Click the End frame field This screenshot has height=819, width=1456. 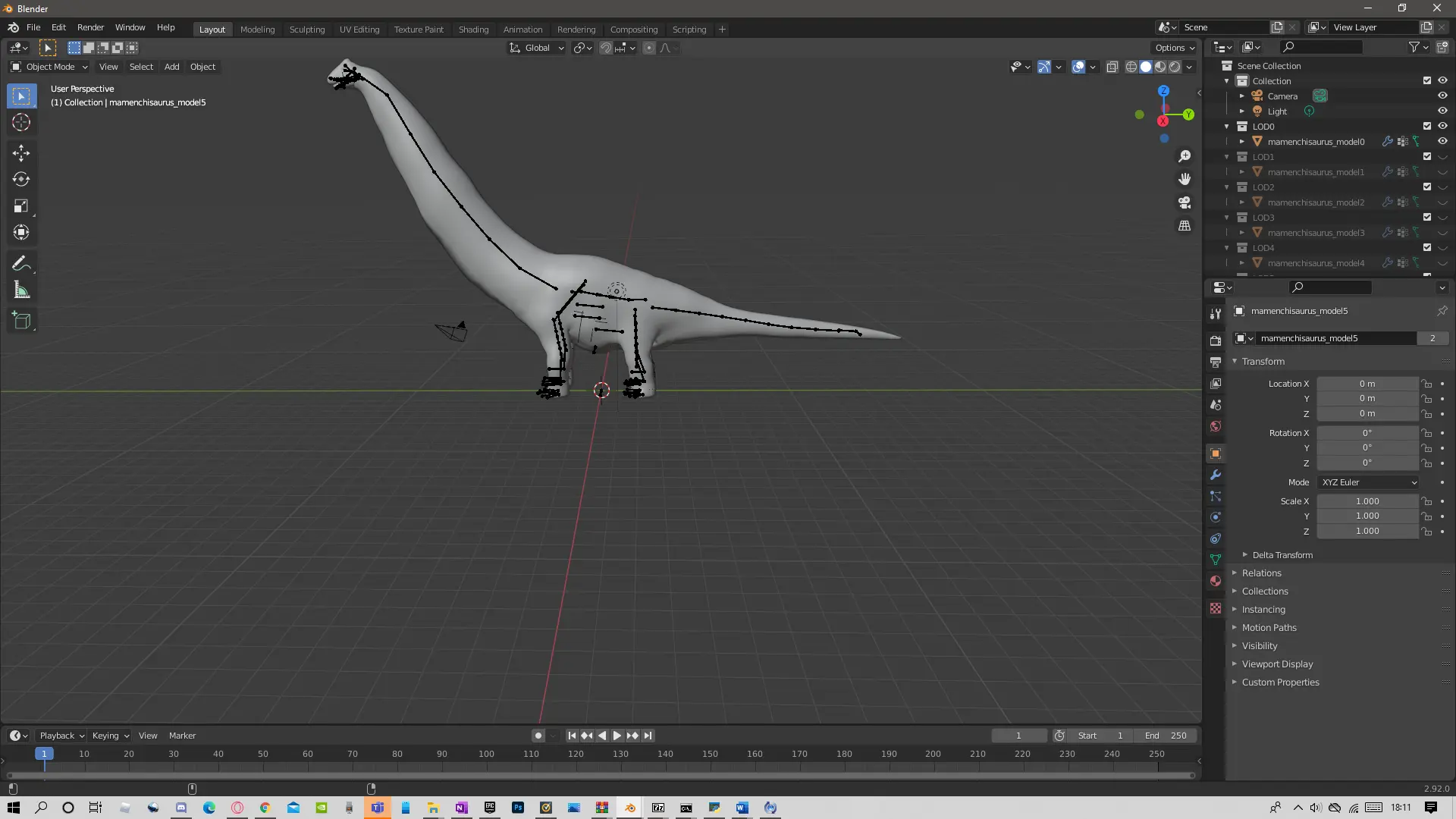click(1166, 736)
